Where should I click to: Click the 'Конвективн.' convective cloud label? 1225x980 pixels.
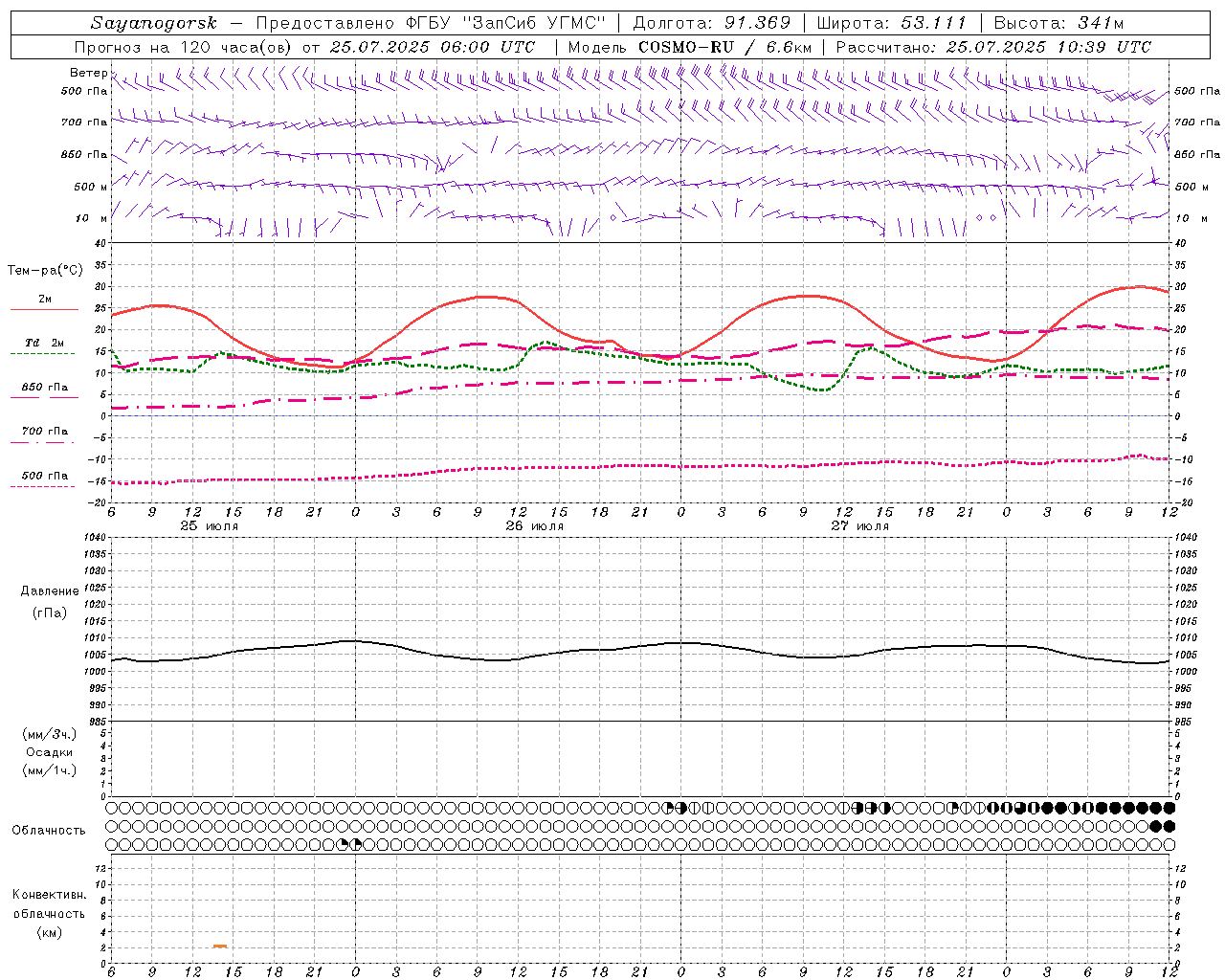click(x=50, y=895)
